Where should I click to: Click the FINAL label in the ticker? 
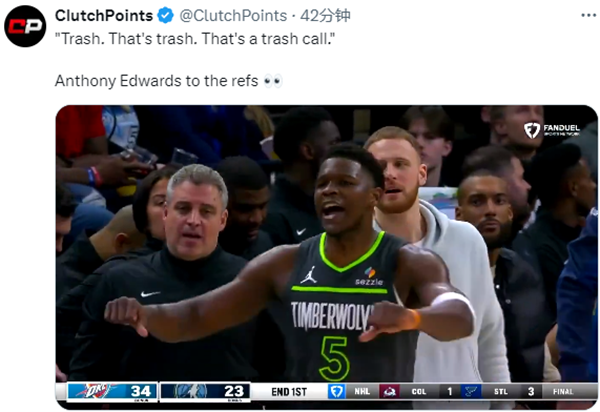563,391
